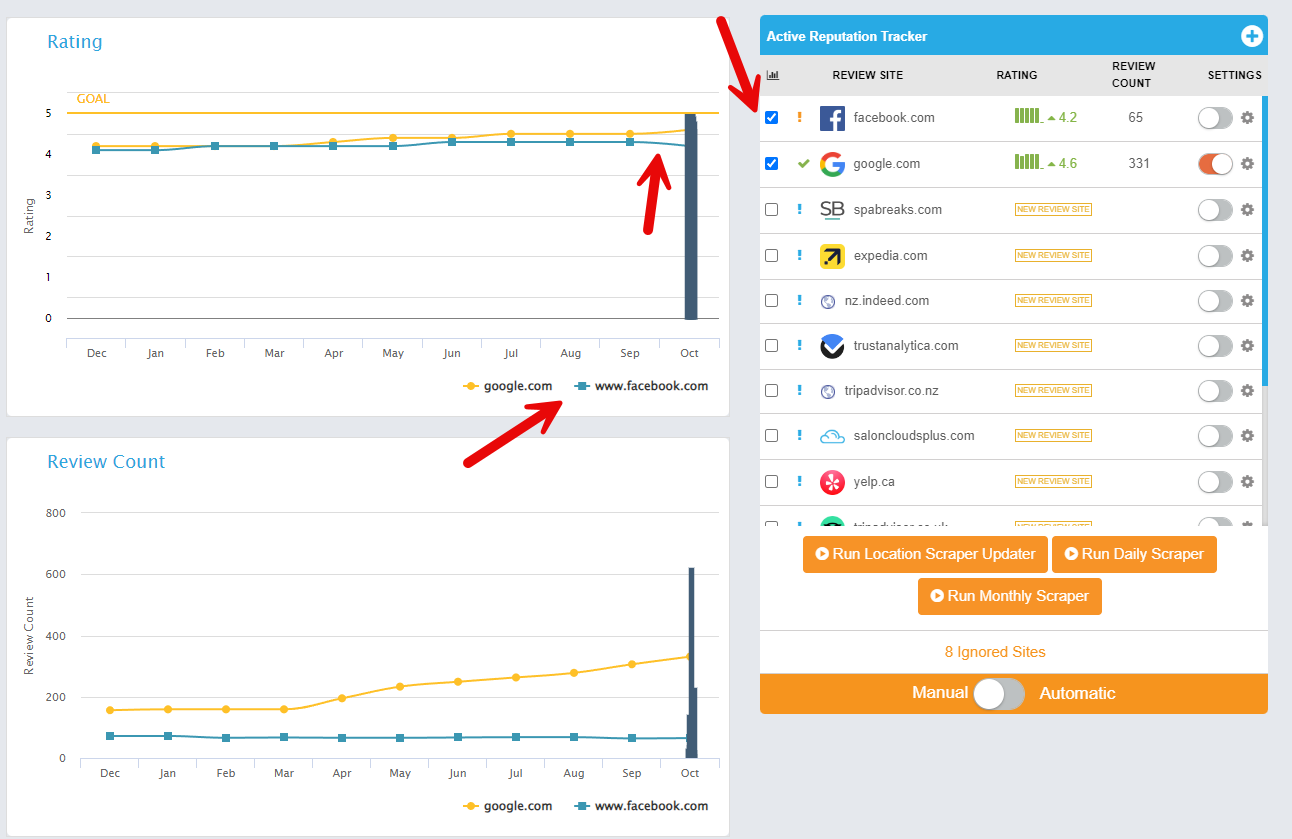
Task: Open settings gear for google.com
Action: pyautogui.click(x=1247, y=164)
